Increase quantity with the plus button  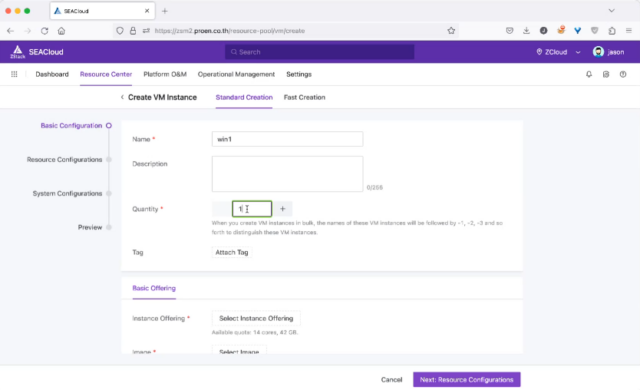282,209
